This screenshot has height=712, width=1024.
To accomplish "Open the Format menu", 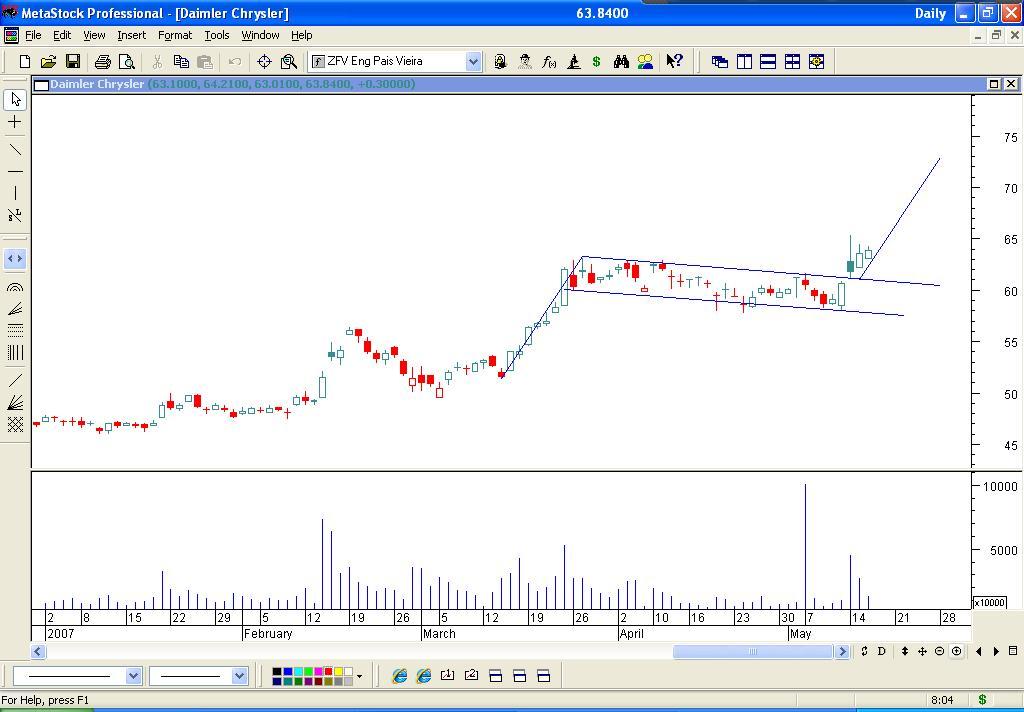I will 175,35.
